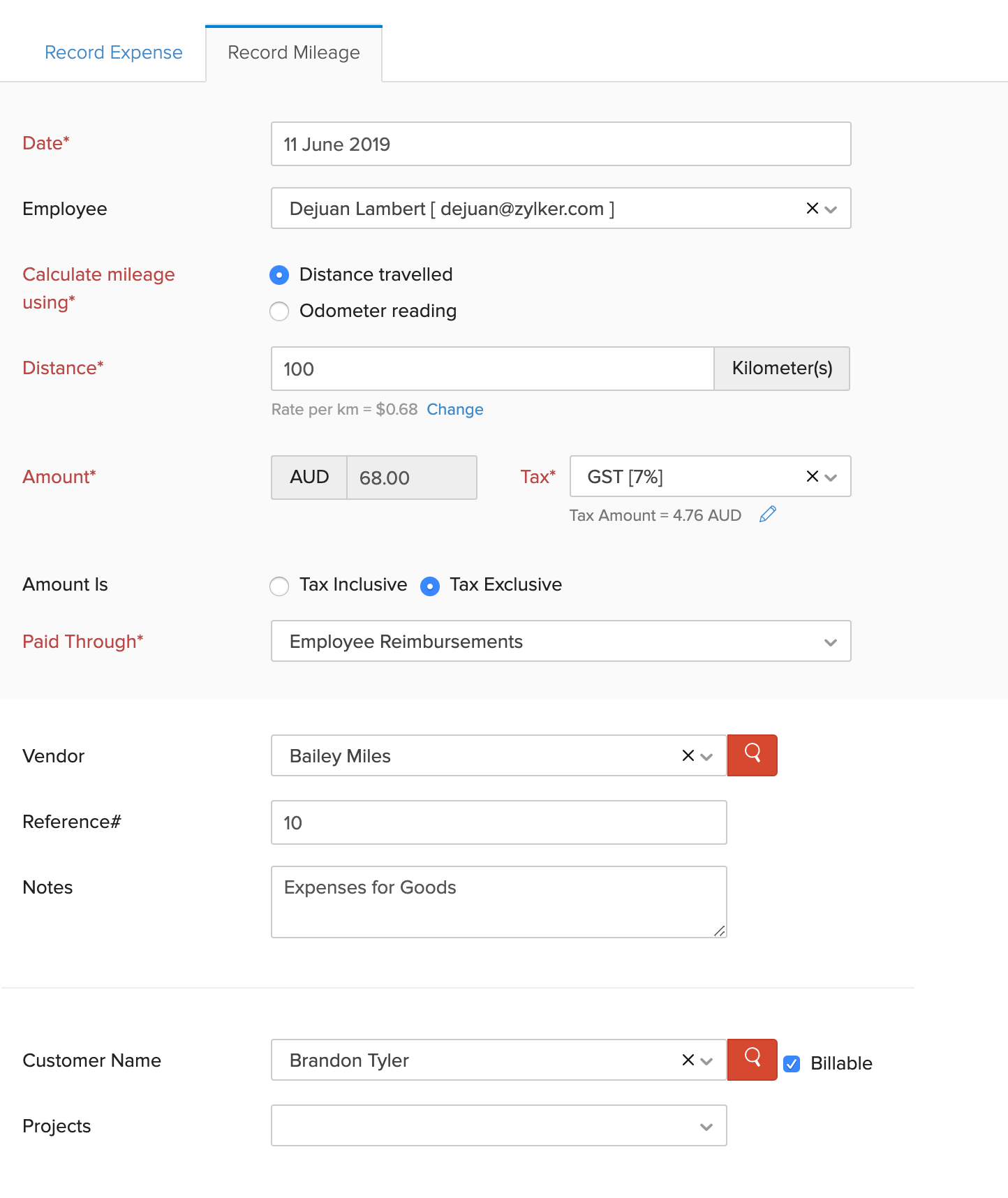
Task: Uncheck the Billable checkbox
Action: pos(792,1063)
